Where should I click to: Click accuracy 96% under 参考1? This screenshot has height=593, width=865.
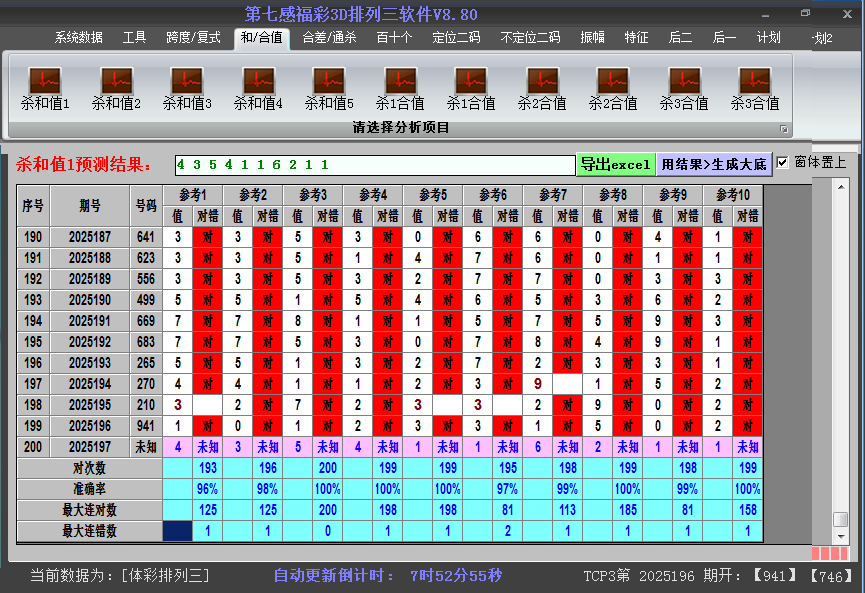point(207,489)
